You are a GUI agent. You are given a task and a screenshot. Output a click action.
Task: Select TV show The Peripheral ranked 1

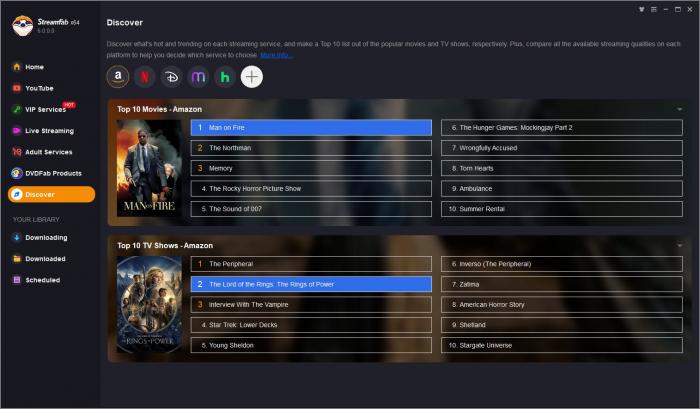click(x=311, y=264)
